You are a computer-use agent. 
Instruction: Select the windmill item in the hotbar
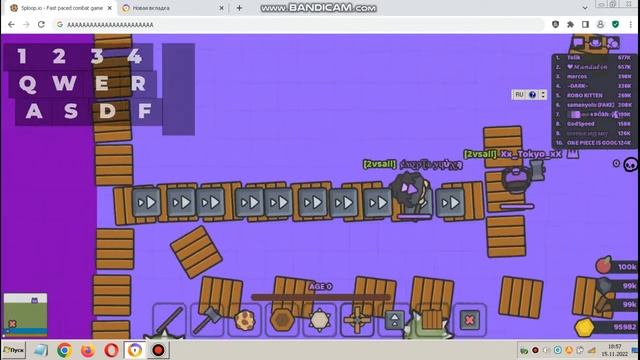coord(357,320)
